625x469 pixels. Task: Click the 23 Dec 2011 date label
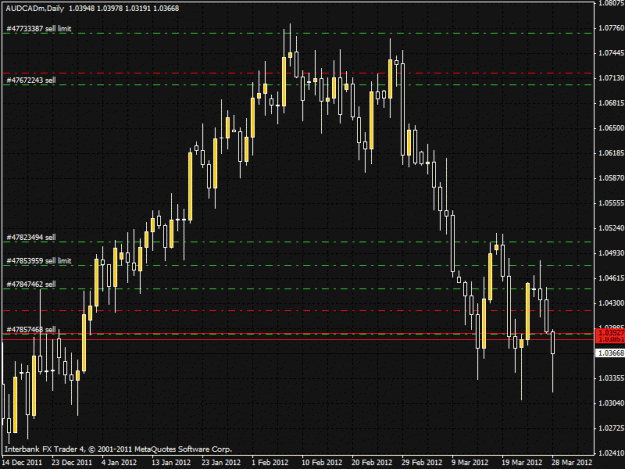click(x=72, y=462)
